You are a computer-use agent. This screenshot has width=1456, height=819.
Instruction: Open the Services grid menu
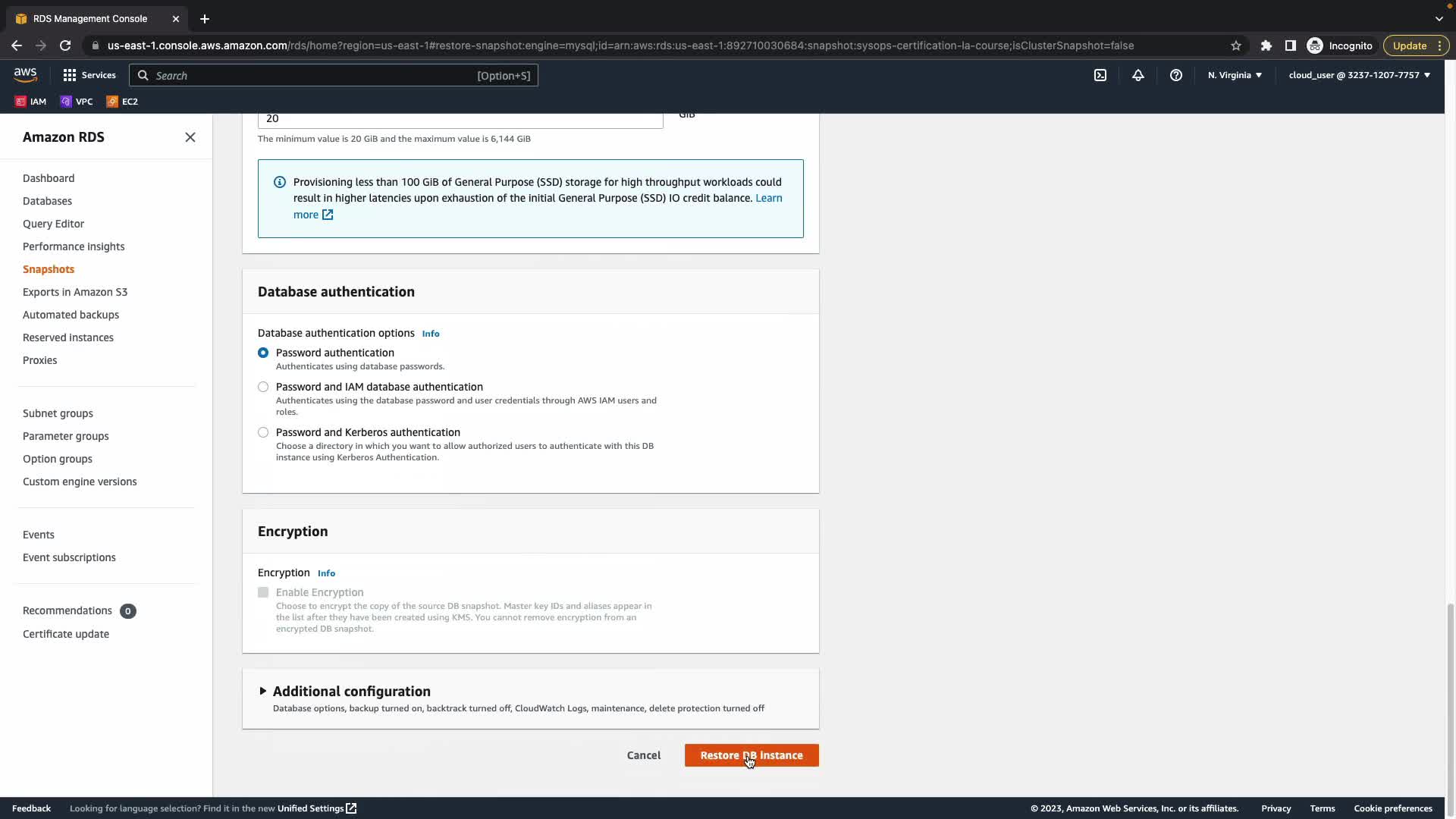[x=89, y=75]
